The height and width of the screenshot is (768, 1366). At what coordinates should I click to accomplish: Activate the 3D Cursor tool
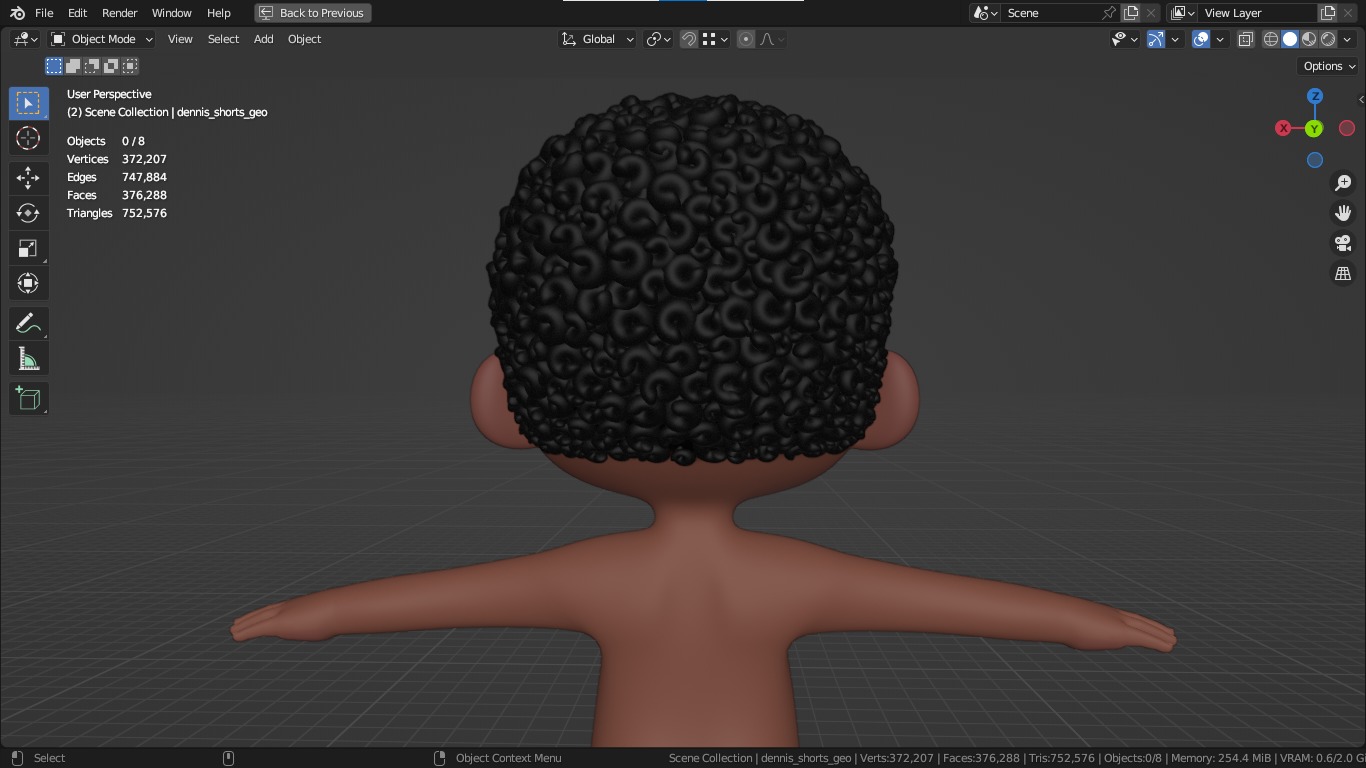click(x=28, y=138)
